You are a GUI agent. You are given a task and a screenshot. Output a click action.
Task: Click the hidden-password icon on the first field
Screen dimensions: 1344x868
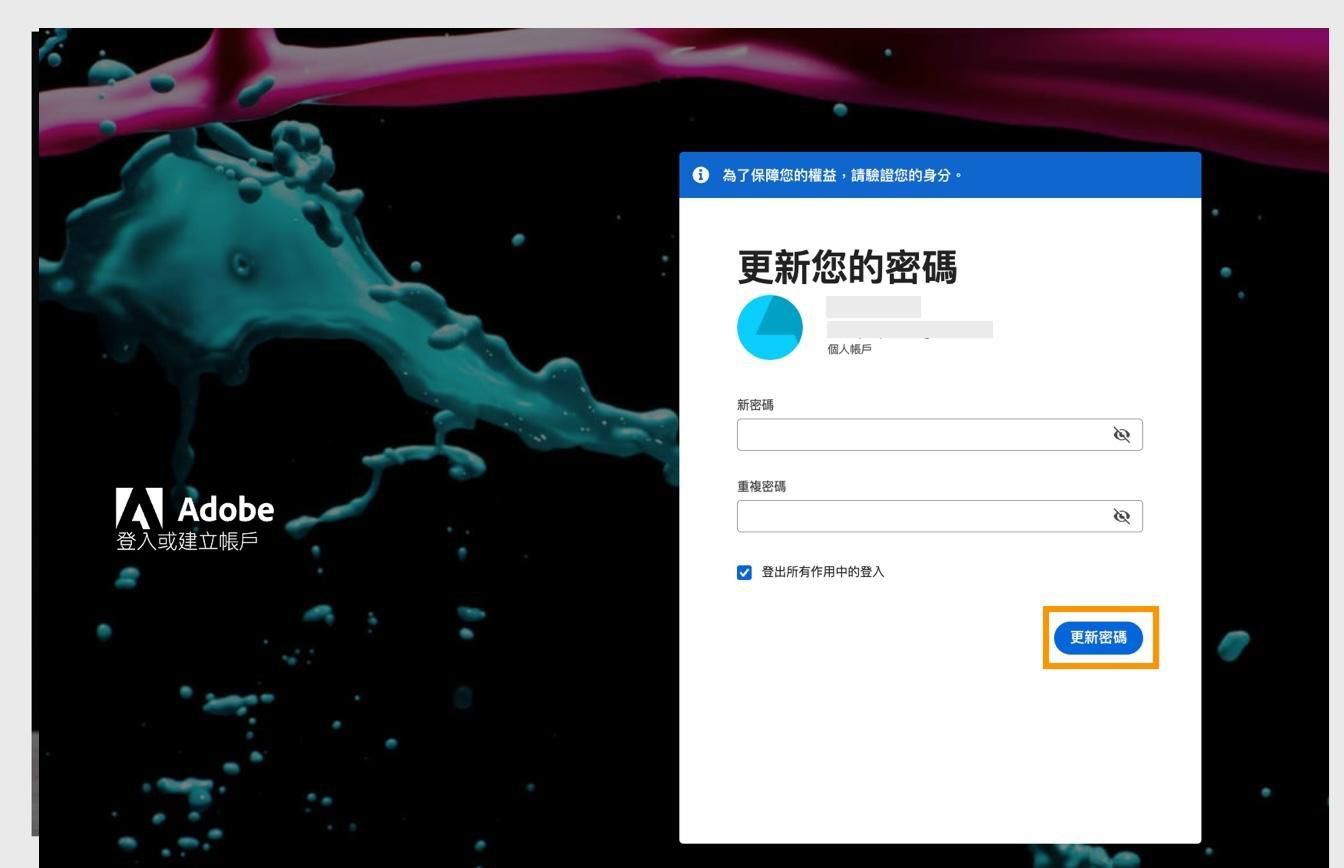(x=1120, y=434)
